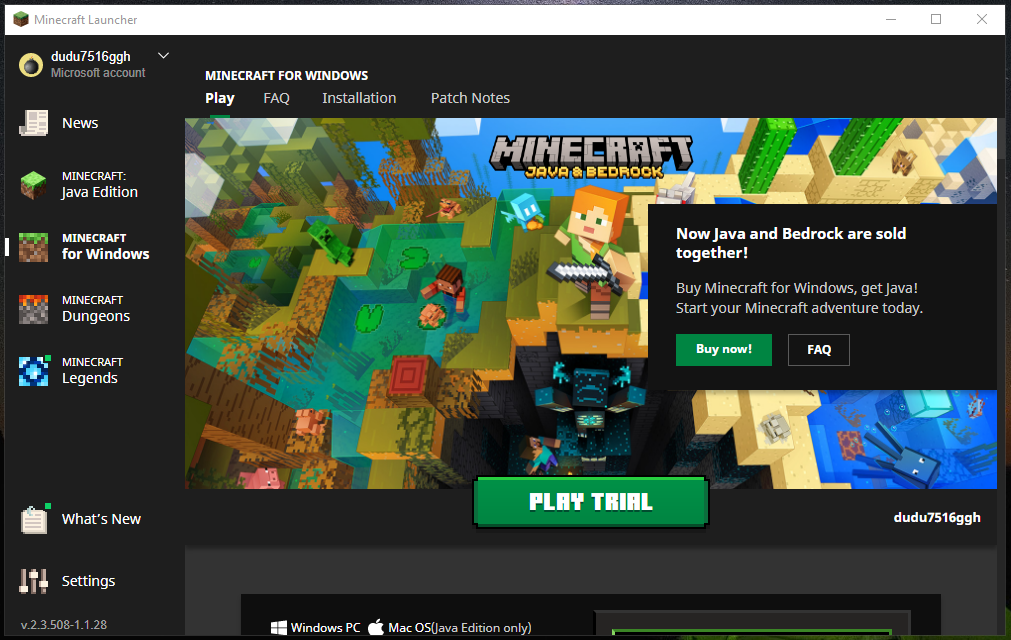Select the Java Edition grass block icon

[34, 185]
